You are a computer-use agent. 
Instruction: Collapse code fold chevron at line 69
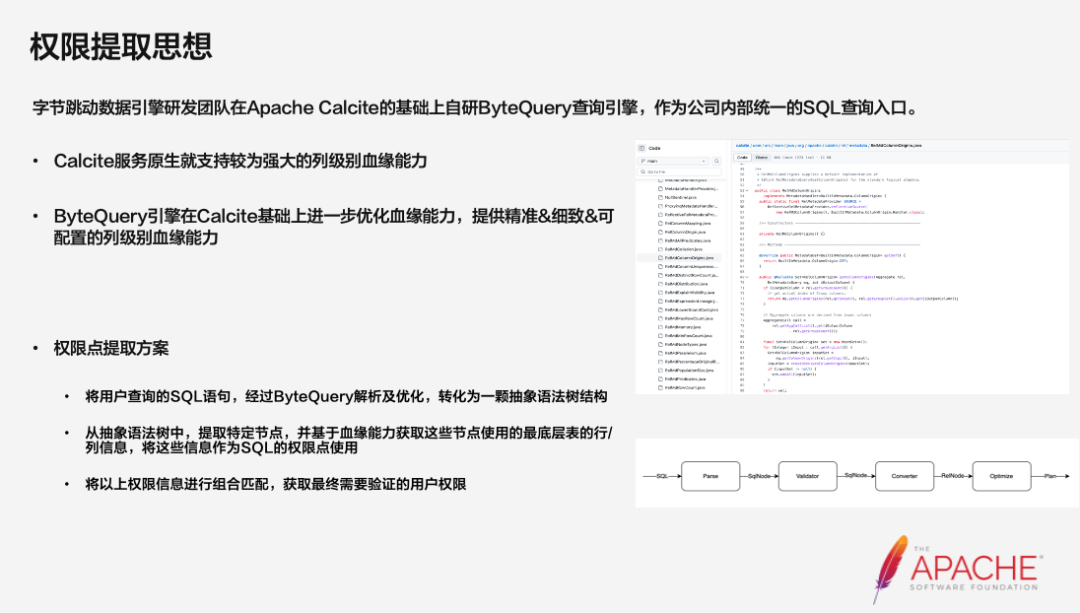(747, 277)
